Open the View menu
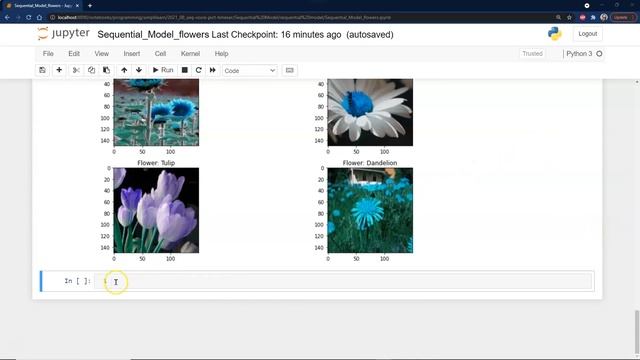This screenshot has height=360, width=640. point(102,53)
